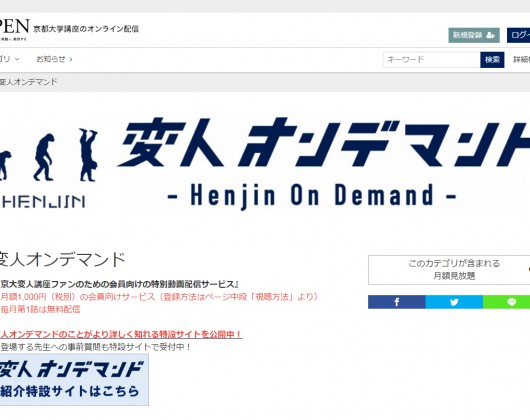Expand the カテゴリ dropdown menu
This screenshot has height=420, width=530.
(9, 59)
